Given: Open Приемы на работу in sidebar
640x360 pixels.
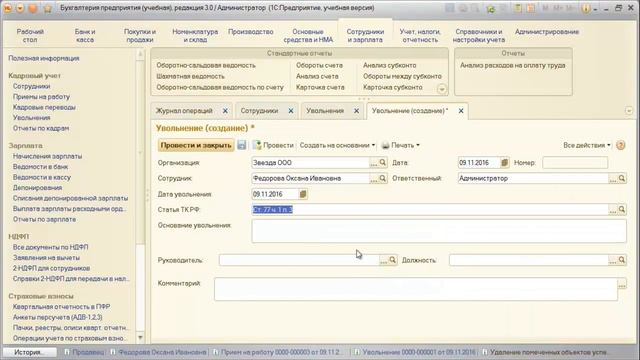Looking at the screenshot, I should pyautogui.click(x=41, y=97).
